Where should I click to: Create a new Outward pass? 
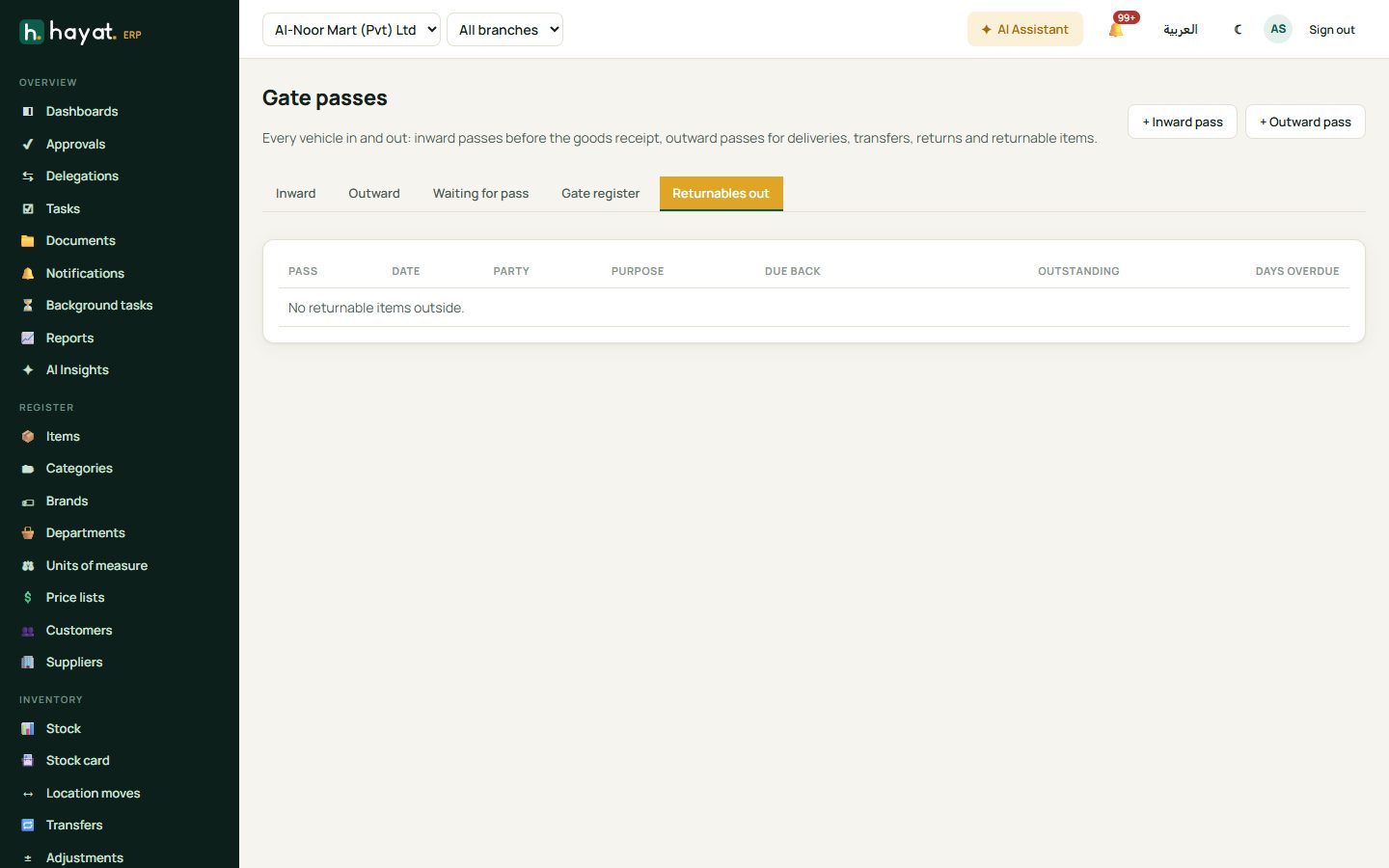click(x=1305, y=122)
